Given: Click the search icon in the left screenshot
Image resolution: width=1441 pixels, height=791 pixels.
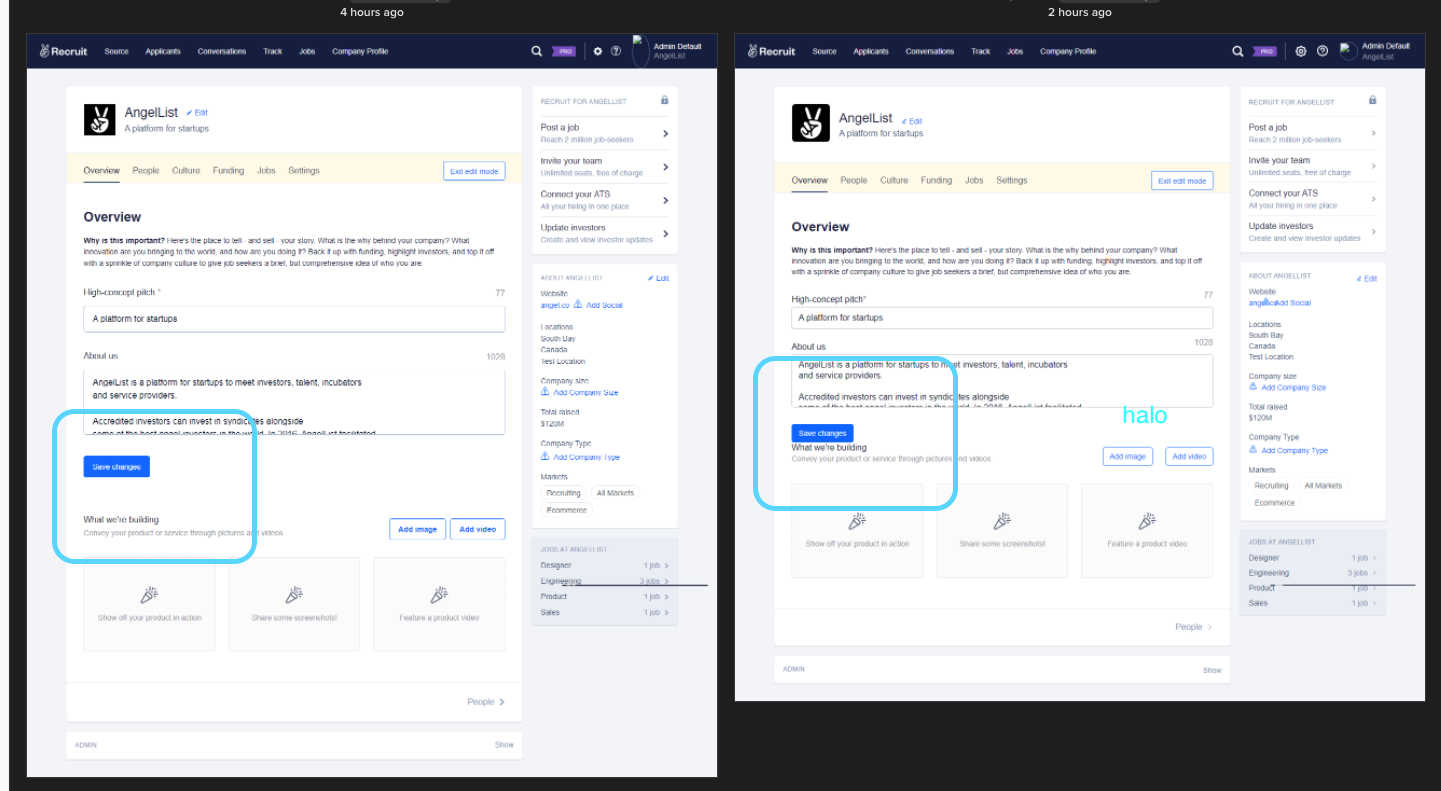Looking at the screenshot, I should coord(537,51).
